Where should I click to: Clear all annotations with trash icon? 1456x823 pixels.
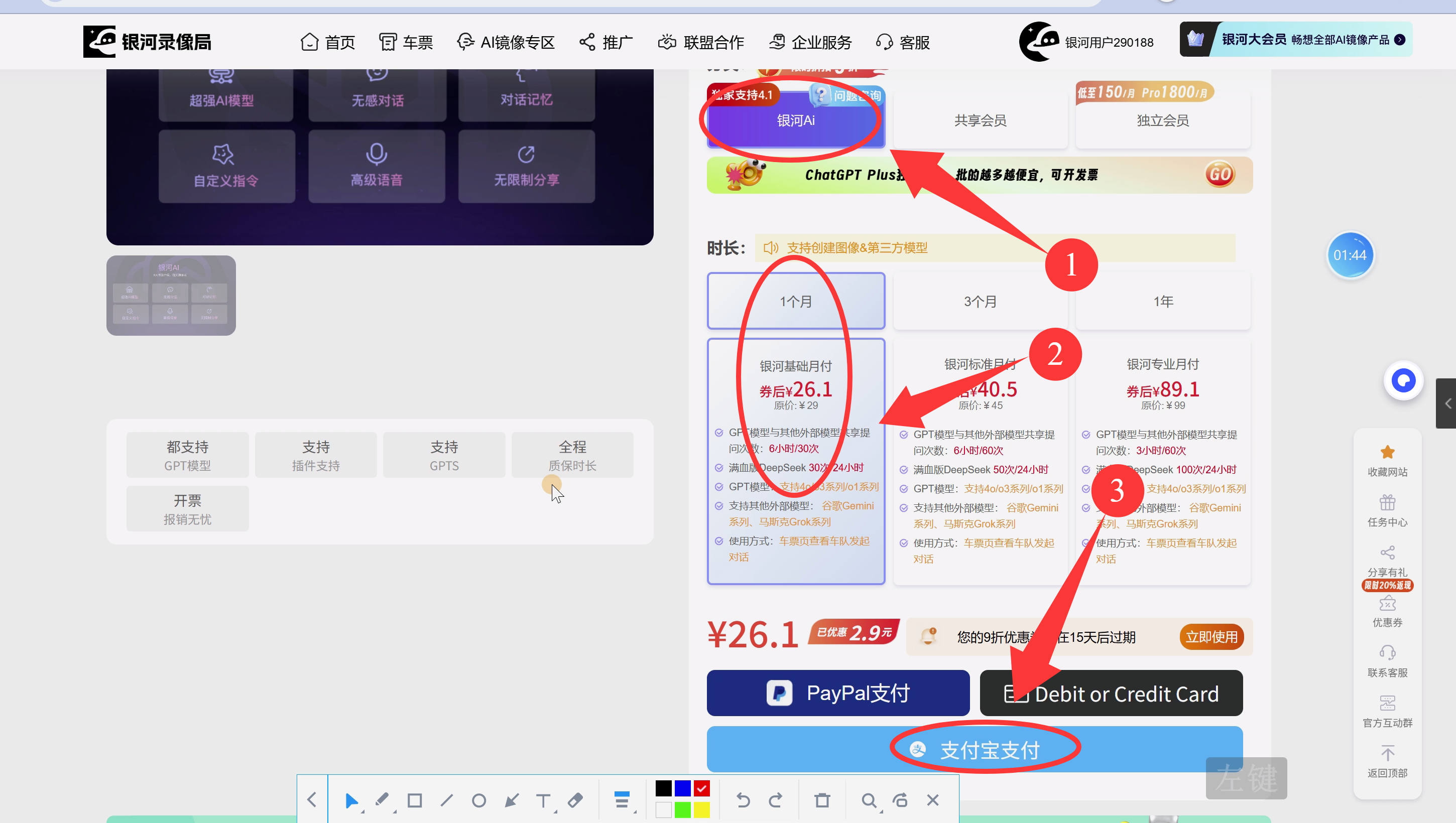(822, 800)
